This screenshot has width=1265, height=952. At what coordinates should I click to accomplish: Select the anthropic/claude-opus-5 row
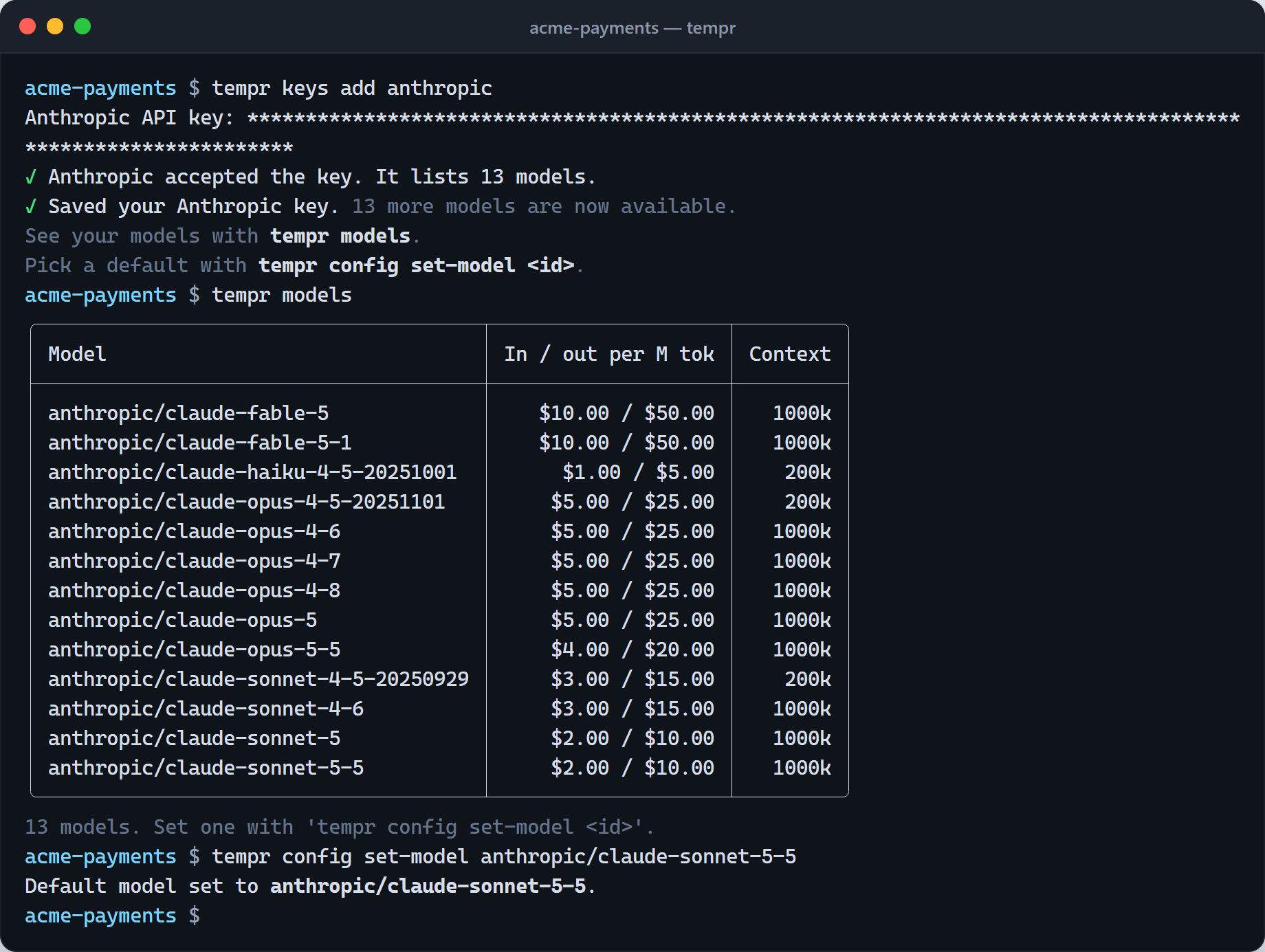[x=439, y=620]
